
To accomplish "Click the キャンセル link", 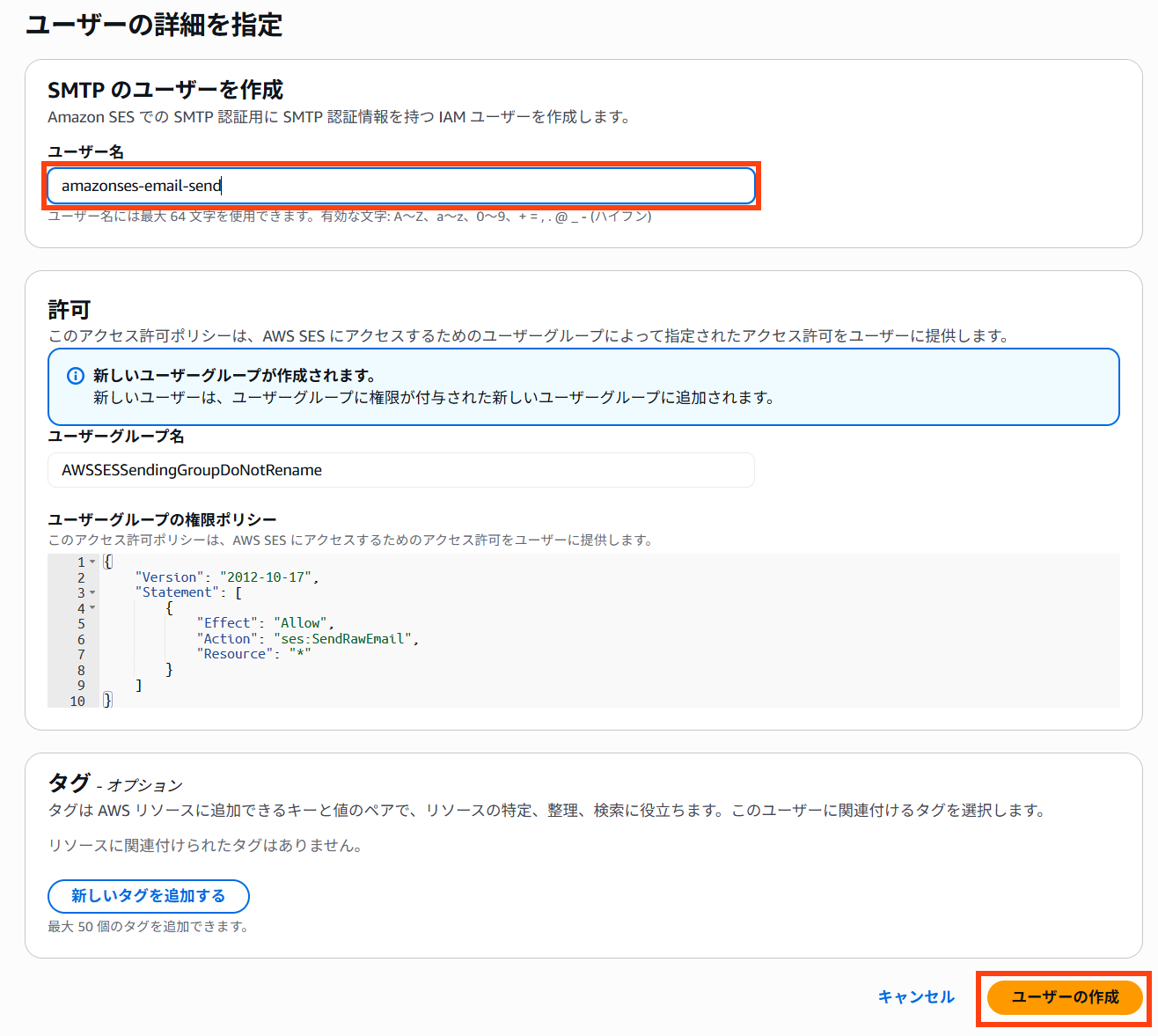I will click(x=916, y=997).
